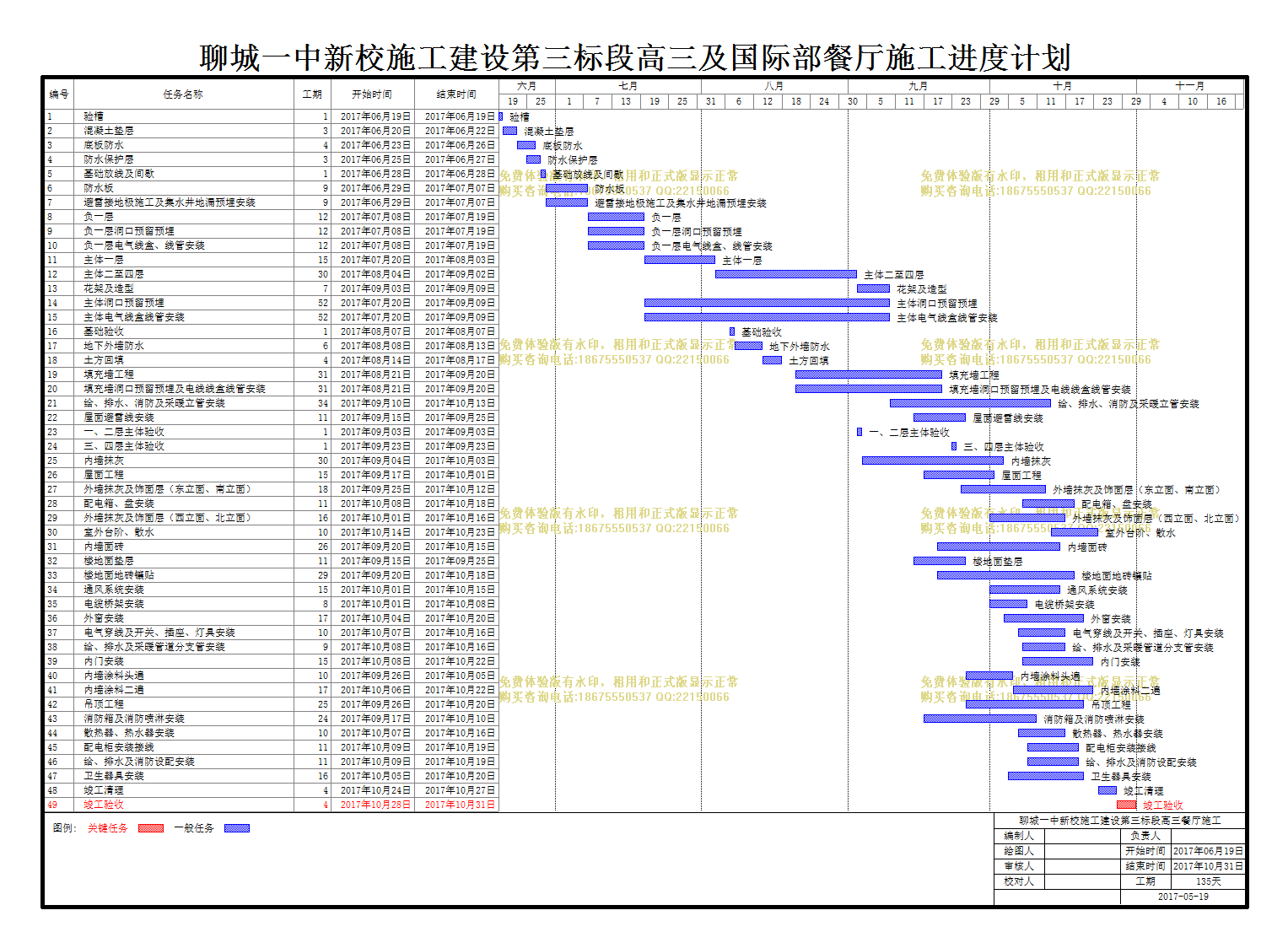Image resolution: width=1288 pixels, height=948 pixels.
Task: Select the 八月 month header on timeline
Action: click(x=774, y=86)
